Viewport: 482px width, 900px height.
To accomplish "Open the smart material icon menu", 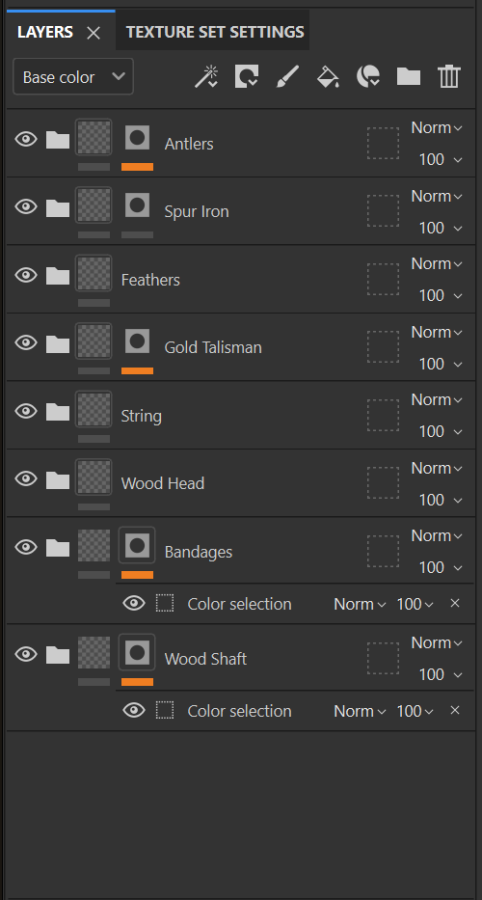I will pyautogui.click(x=368, y=76).
